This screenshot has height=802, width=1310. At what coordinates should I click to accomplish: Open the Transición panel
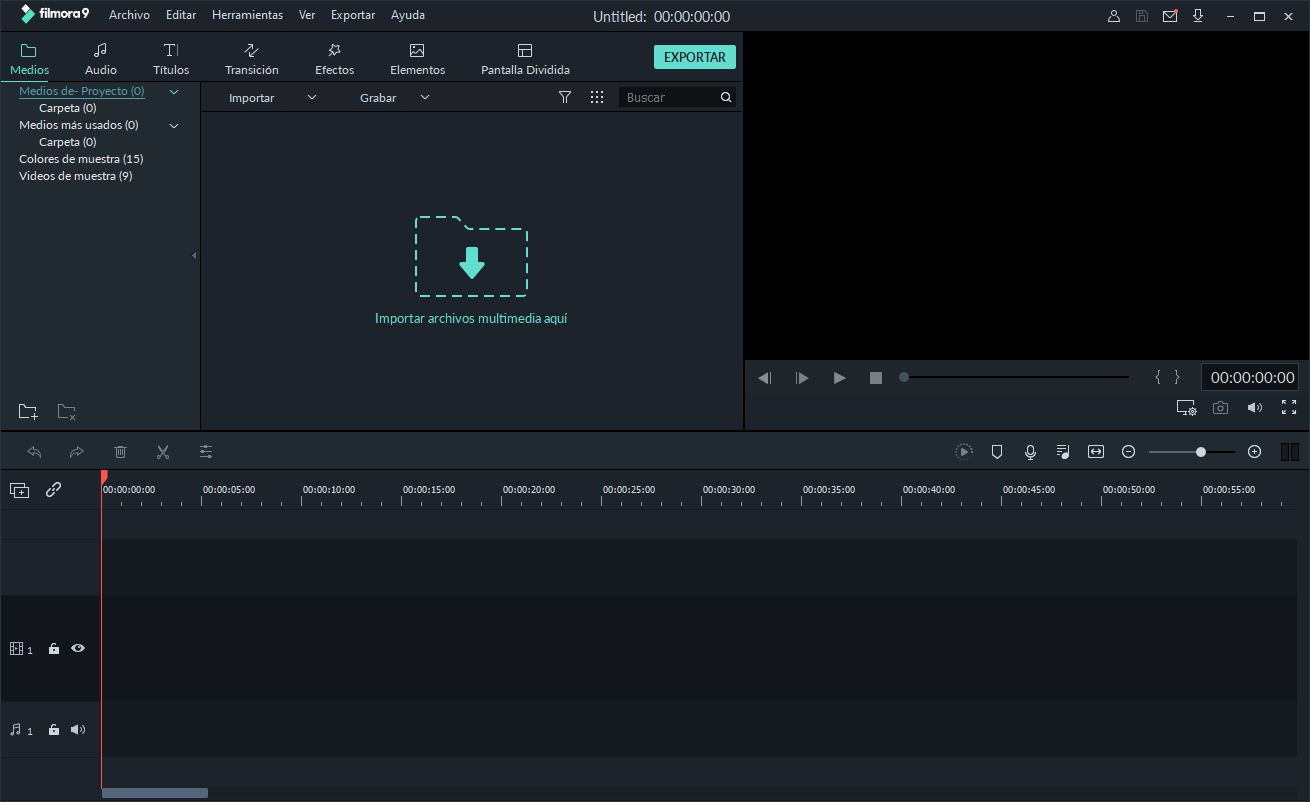pos(251,57)
